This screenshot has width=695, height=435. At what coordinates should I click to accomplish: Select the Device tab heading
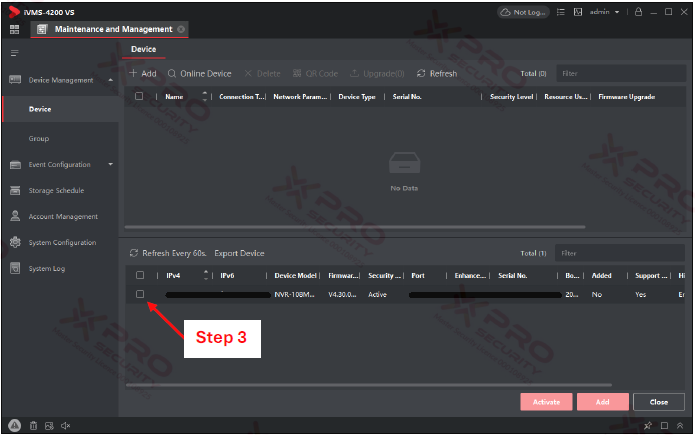tap(143, 49)
